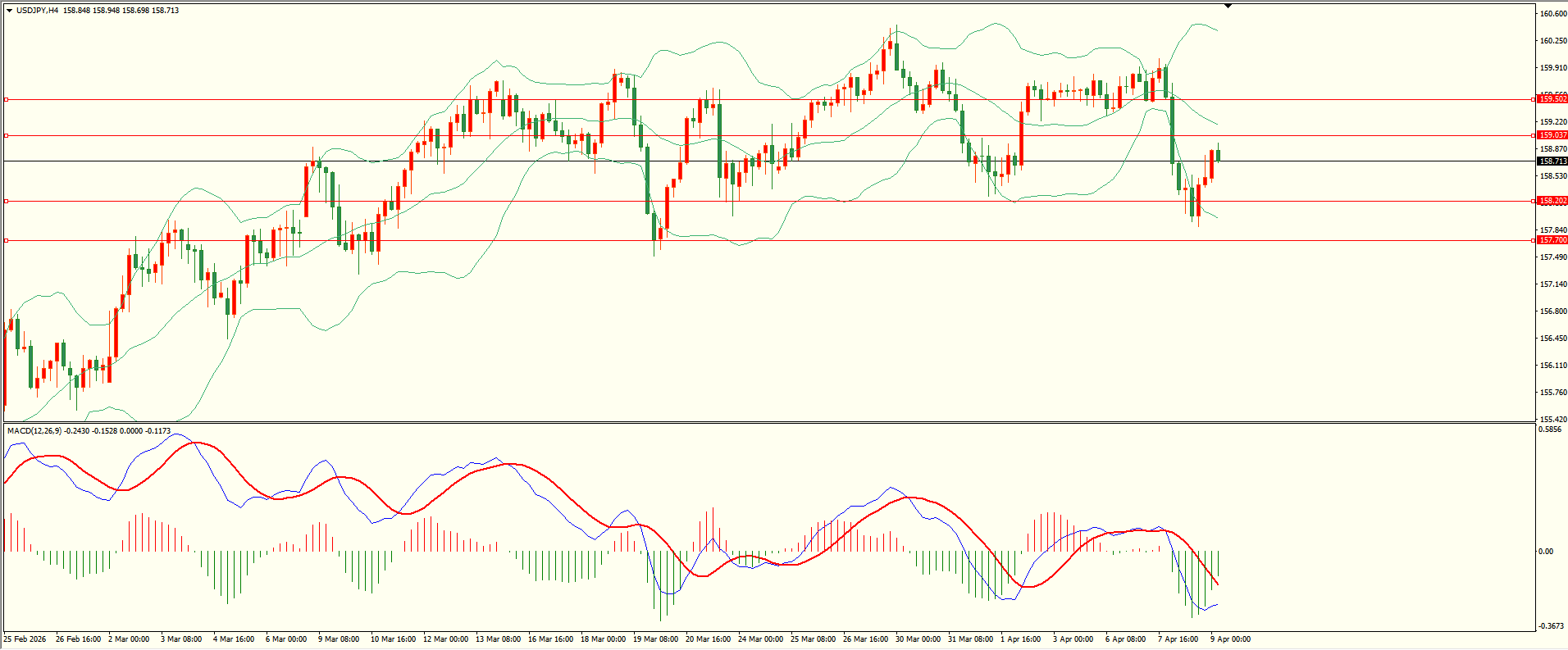Click the right handle of the 157.700 line
The image size is (1568, 650).
(1534, 240)
